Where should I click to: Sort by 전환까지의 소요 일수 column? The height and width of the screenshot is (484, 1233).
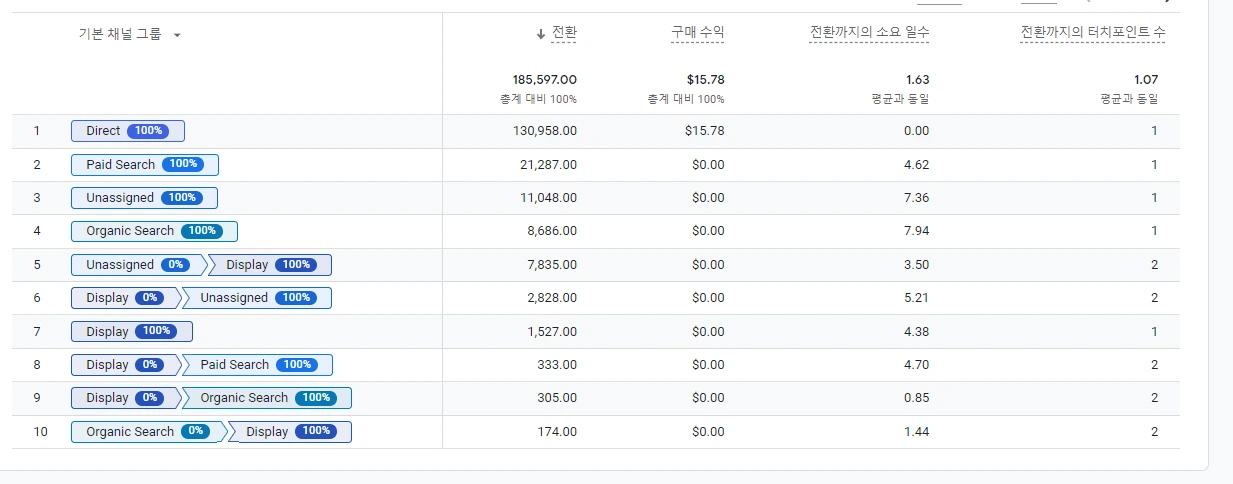(x=869, y=34)
